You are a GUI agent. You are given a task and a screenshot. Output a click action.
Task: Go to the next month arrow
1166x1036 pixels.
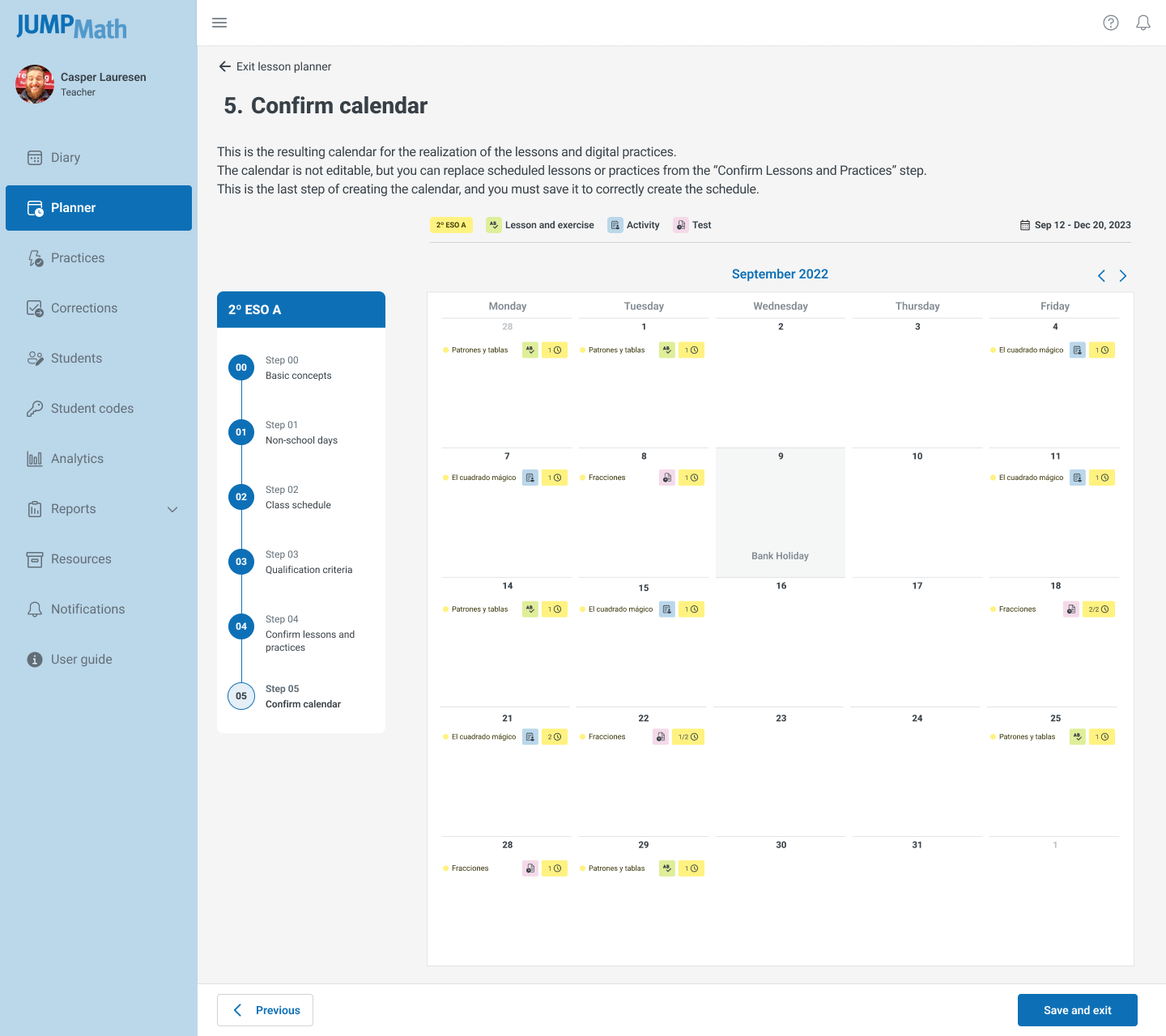click(x=1123, y=276)
